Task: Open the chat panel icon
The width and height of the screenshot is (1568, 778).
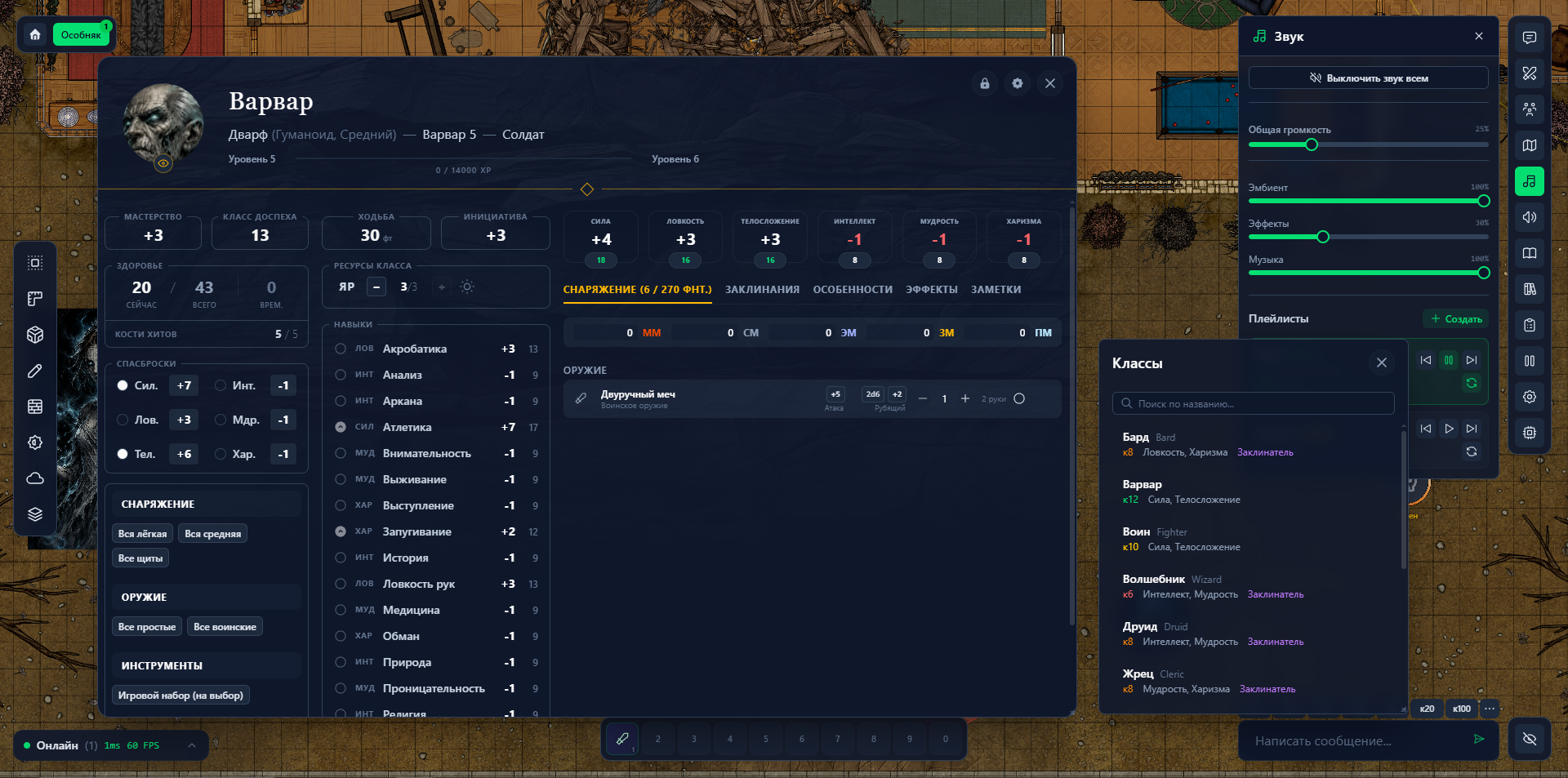Action: point(1529,38)
